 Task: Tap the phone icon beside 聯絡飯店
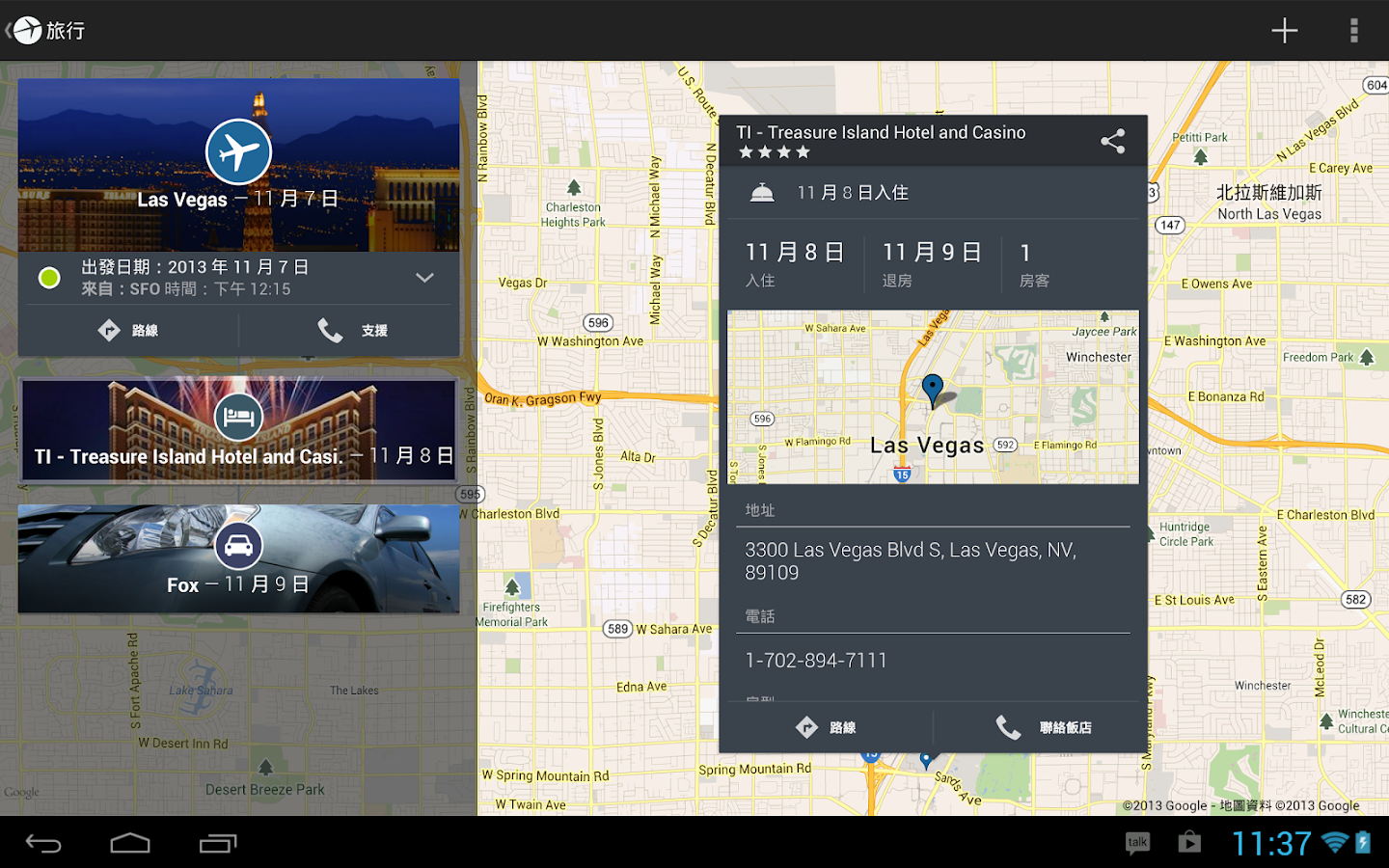pos(1009,727)
